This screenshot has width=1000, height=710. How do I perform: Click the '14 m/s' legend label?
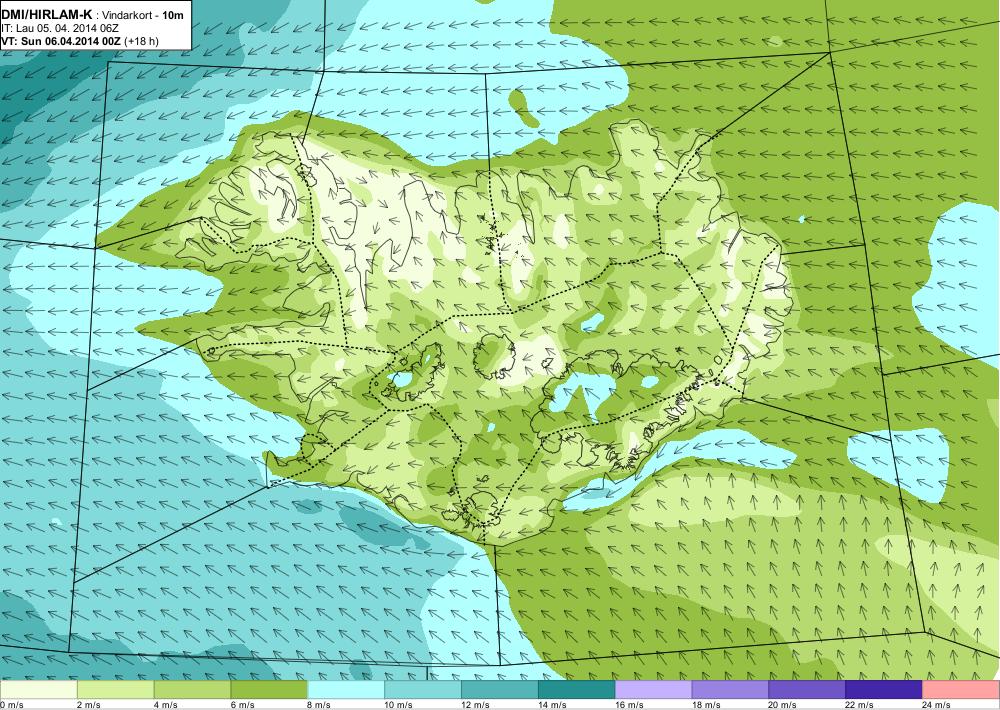[552, 705]
